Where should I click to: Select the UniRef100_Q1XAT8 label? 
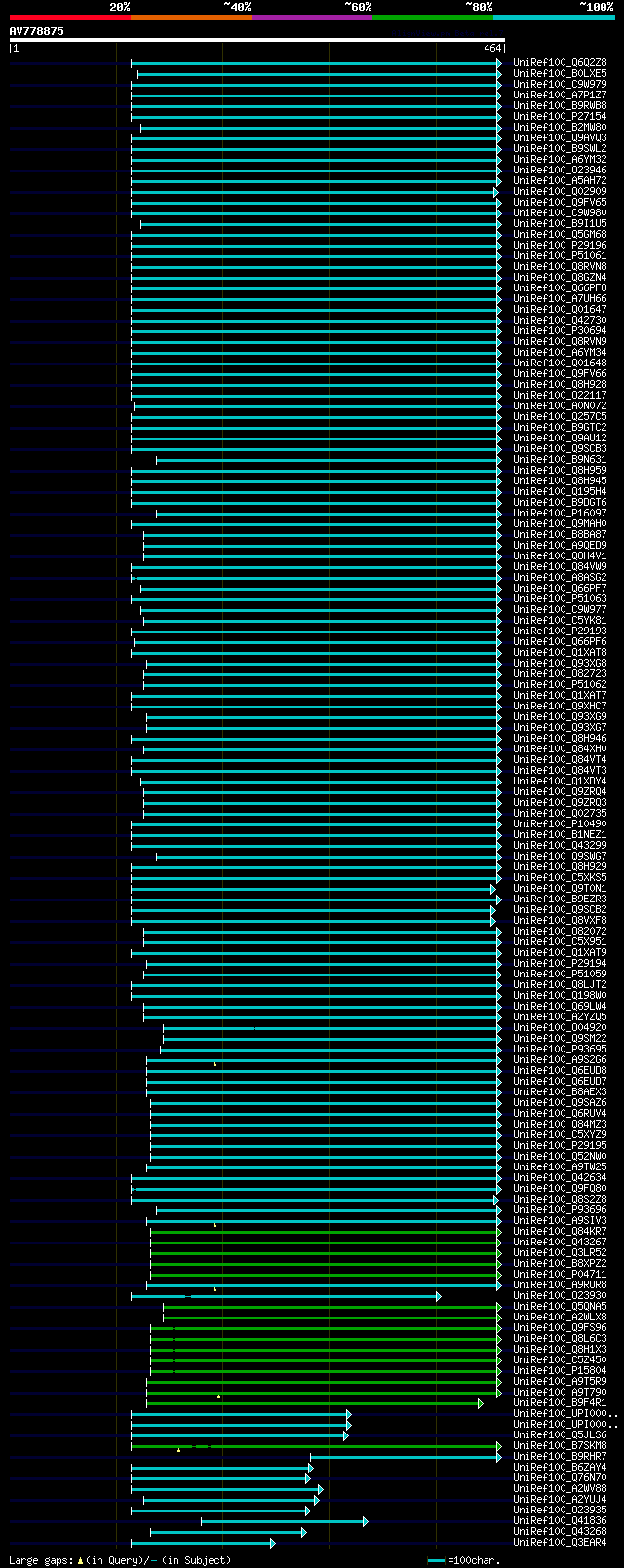[x=560, y=652]
